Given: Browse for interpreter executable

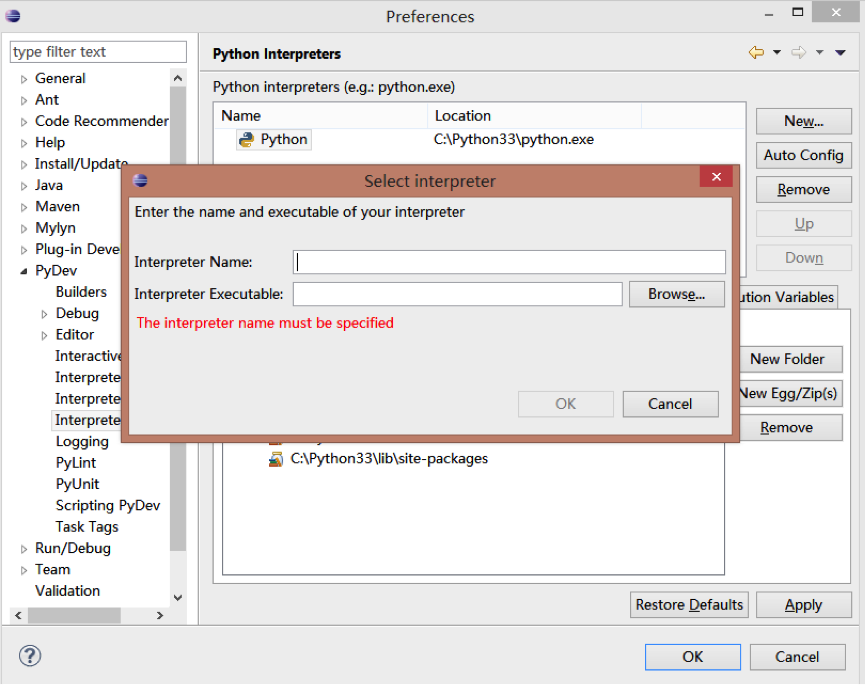Looking at the screenshot, I should [x=677, y=294].
